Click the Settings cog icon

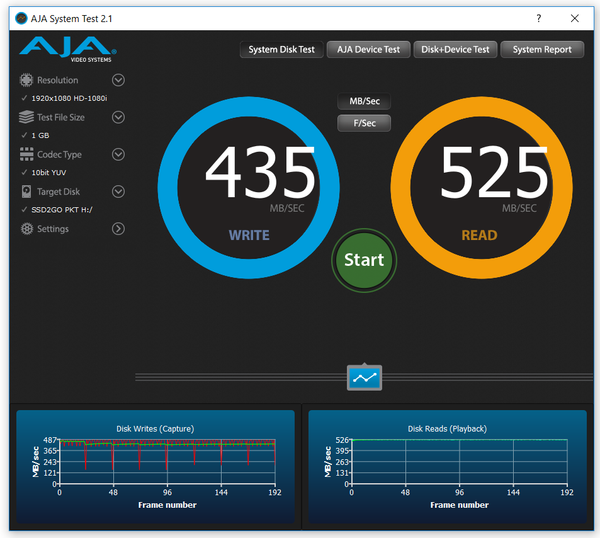tap(27, 228)
